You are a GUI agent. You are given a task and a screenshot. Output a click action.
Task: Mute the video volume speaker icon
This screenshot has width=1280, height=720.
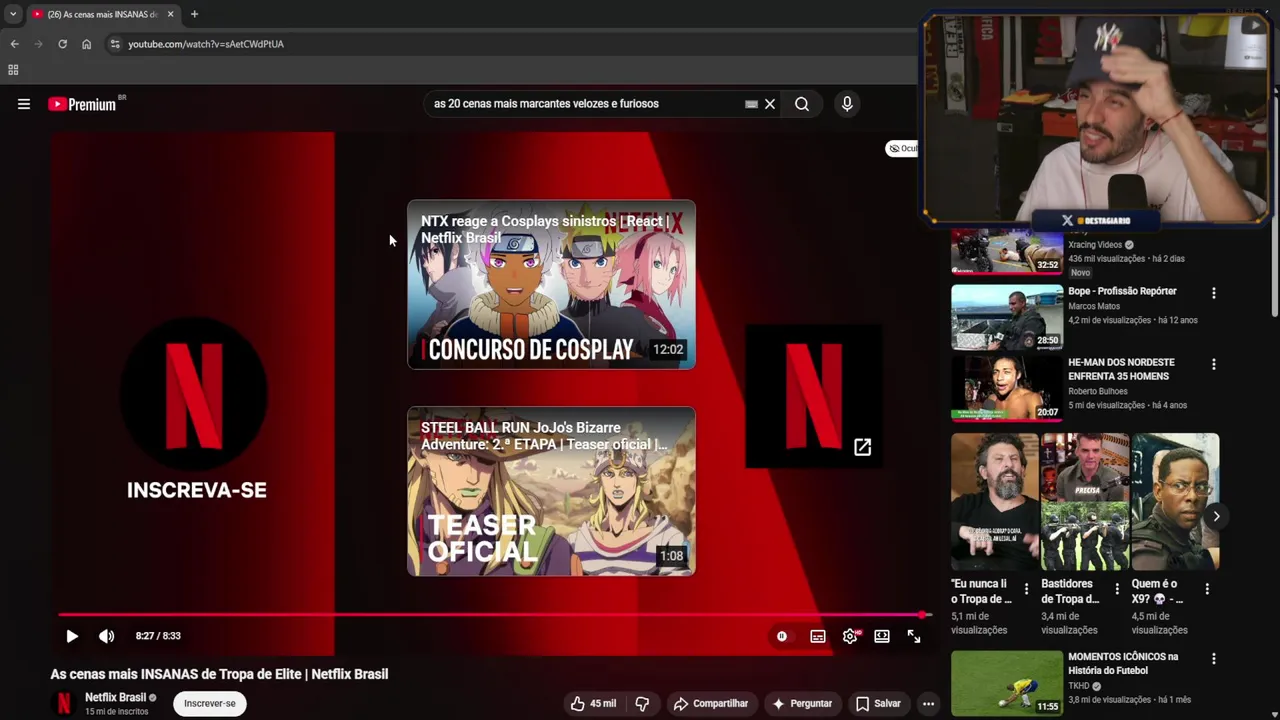pyautogui.click(x=107, y=636)
